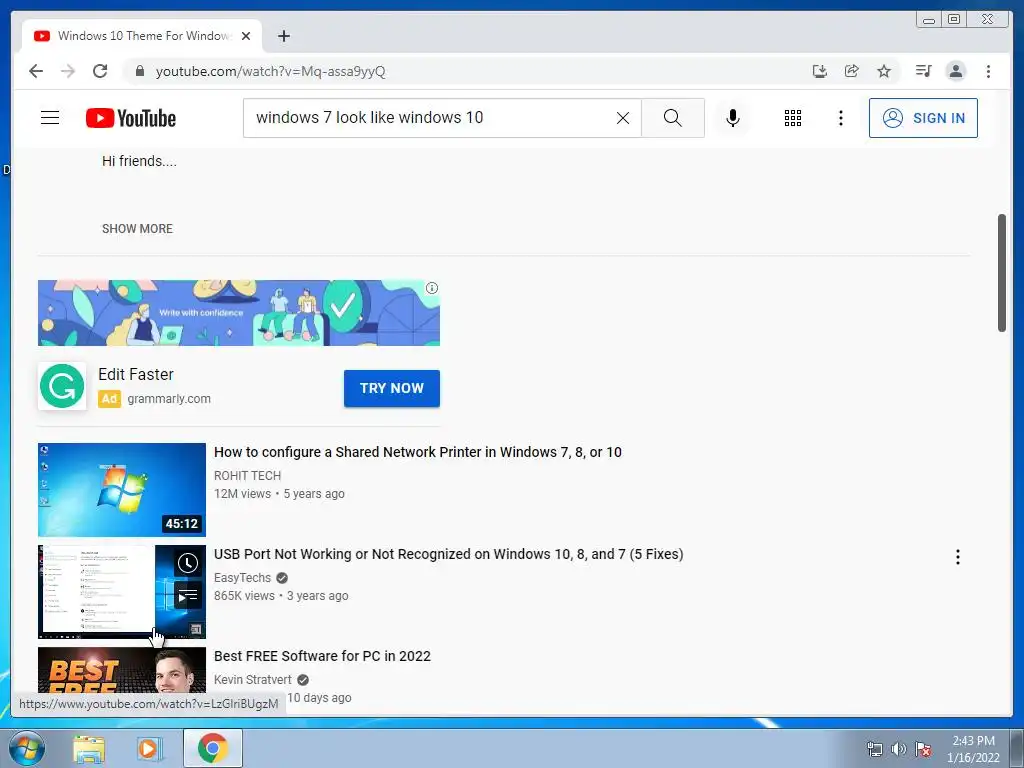Open Windows Start menu orb
This screenshot has width=1024, height=768.
[x=27, y=748]
